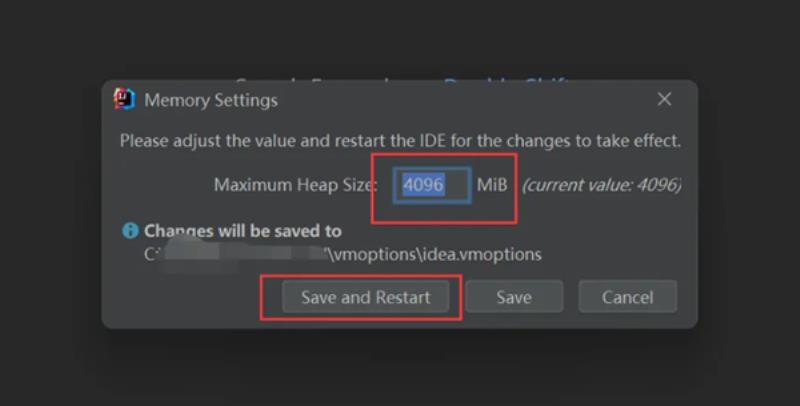Click empty title bar area of dialog
This screenshot has height=406, width=800.
tap(459, 99)
